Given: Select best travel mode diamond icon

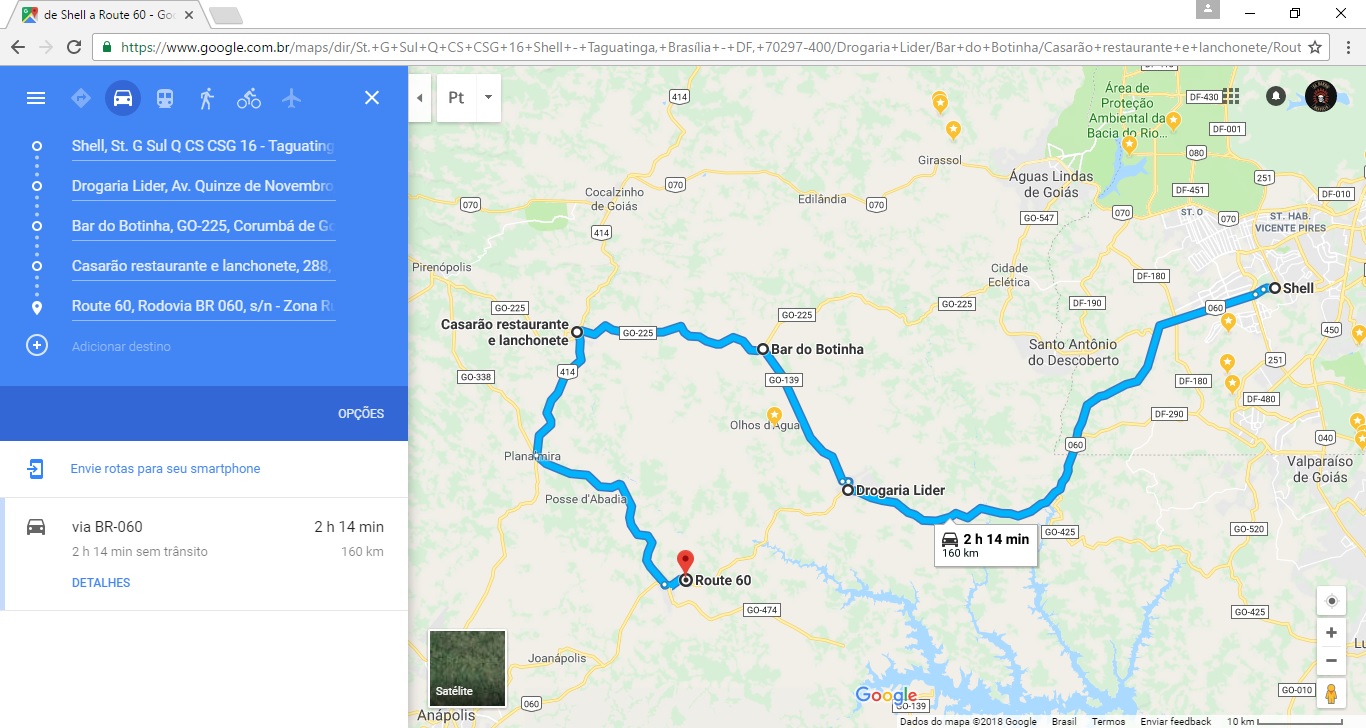Looking at the screenshot, I should (81, 98).
